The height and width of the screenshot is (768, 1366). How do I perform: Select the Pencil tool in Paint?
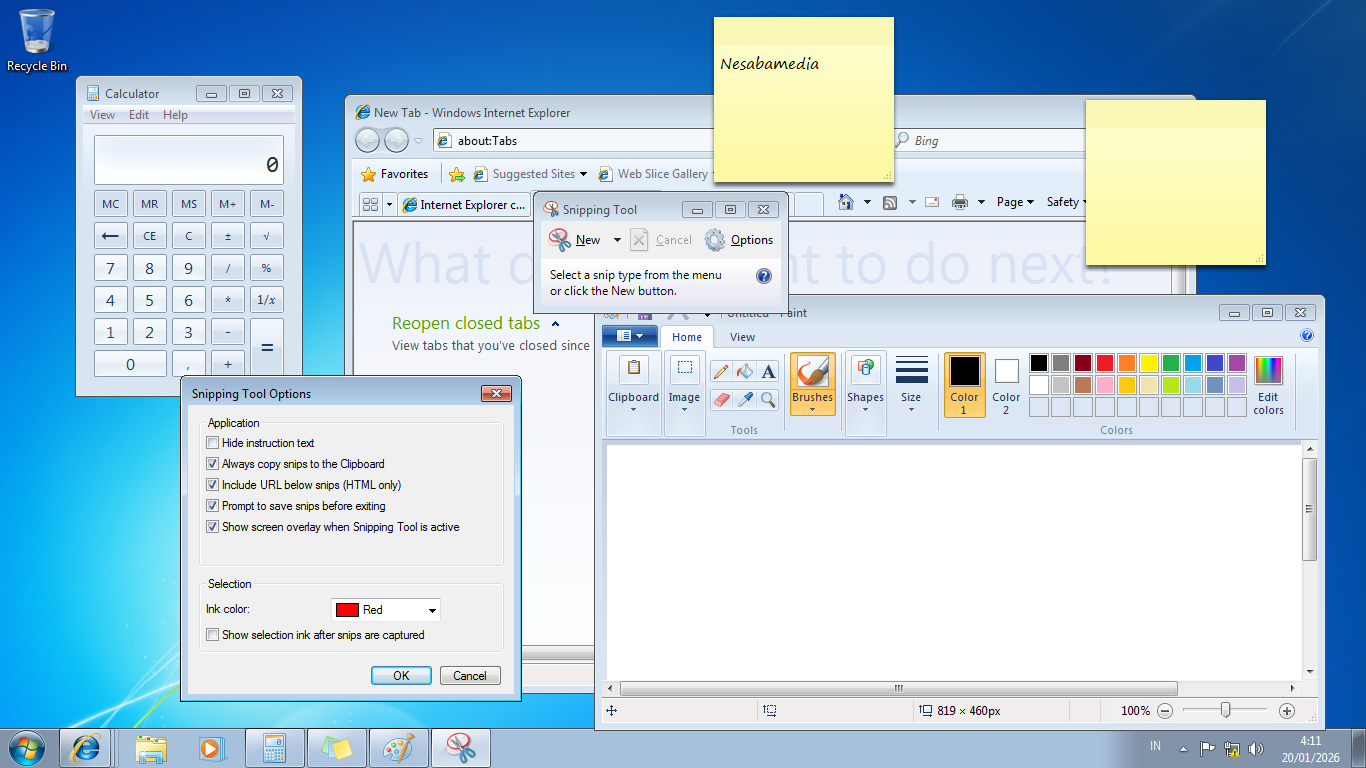pyautogui.click(x=720, y=372)
